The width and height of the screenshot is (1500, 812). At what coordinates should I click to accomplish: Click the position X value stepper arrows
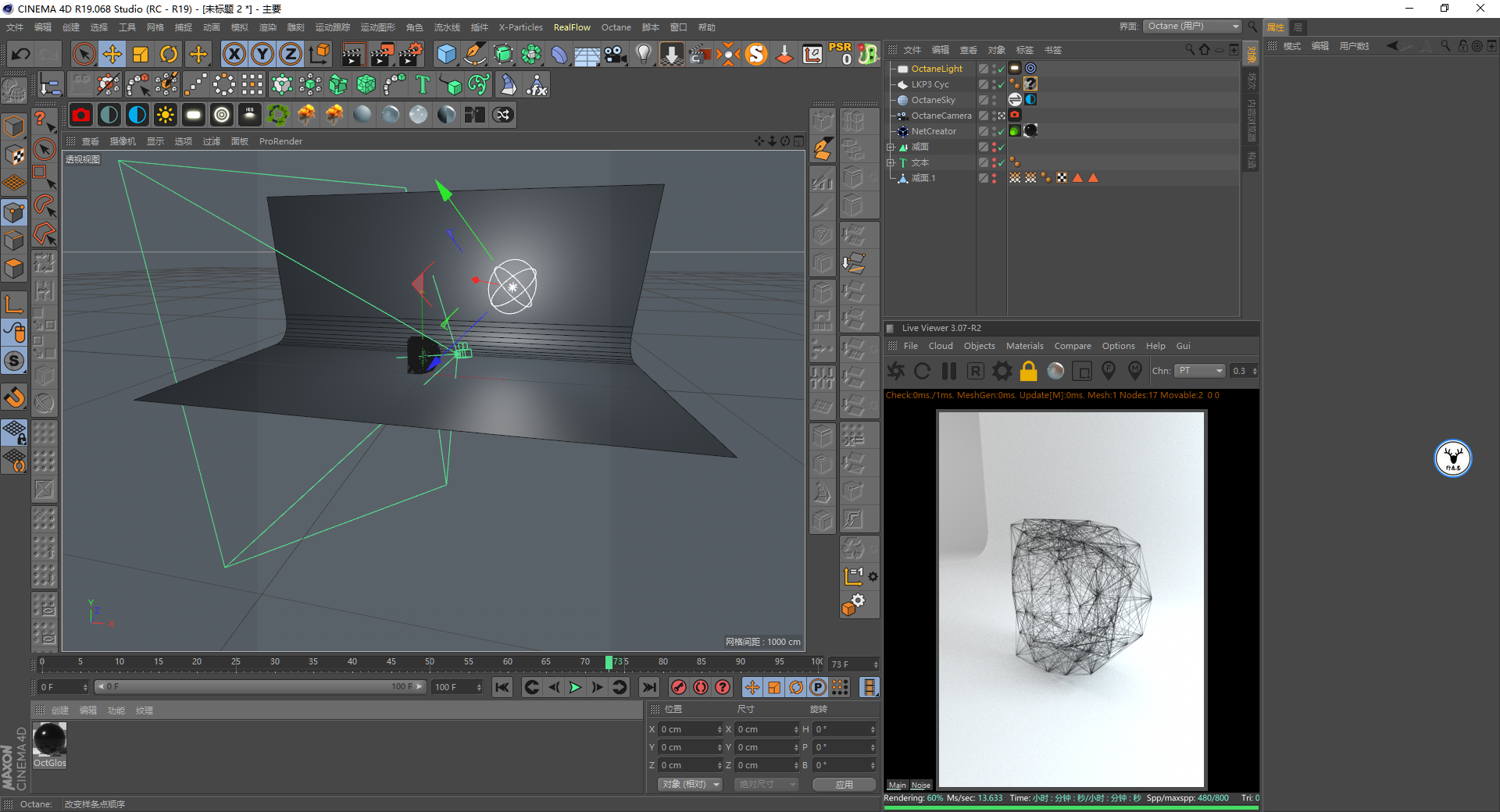point(720,729)
